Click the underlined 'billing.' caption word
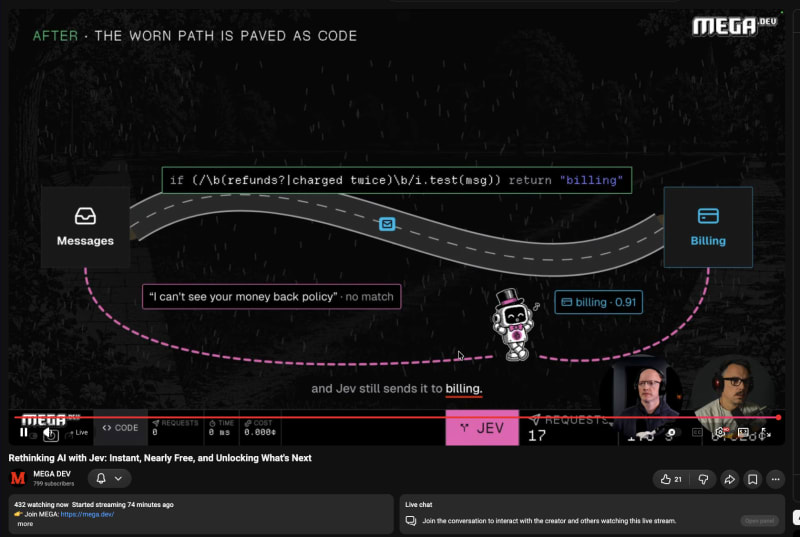Image resolution: width=800 pixels, height=537 pixels. 463,389
